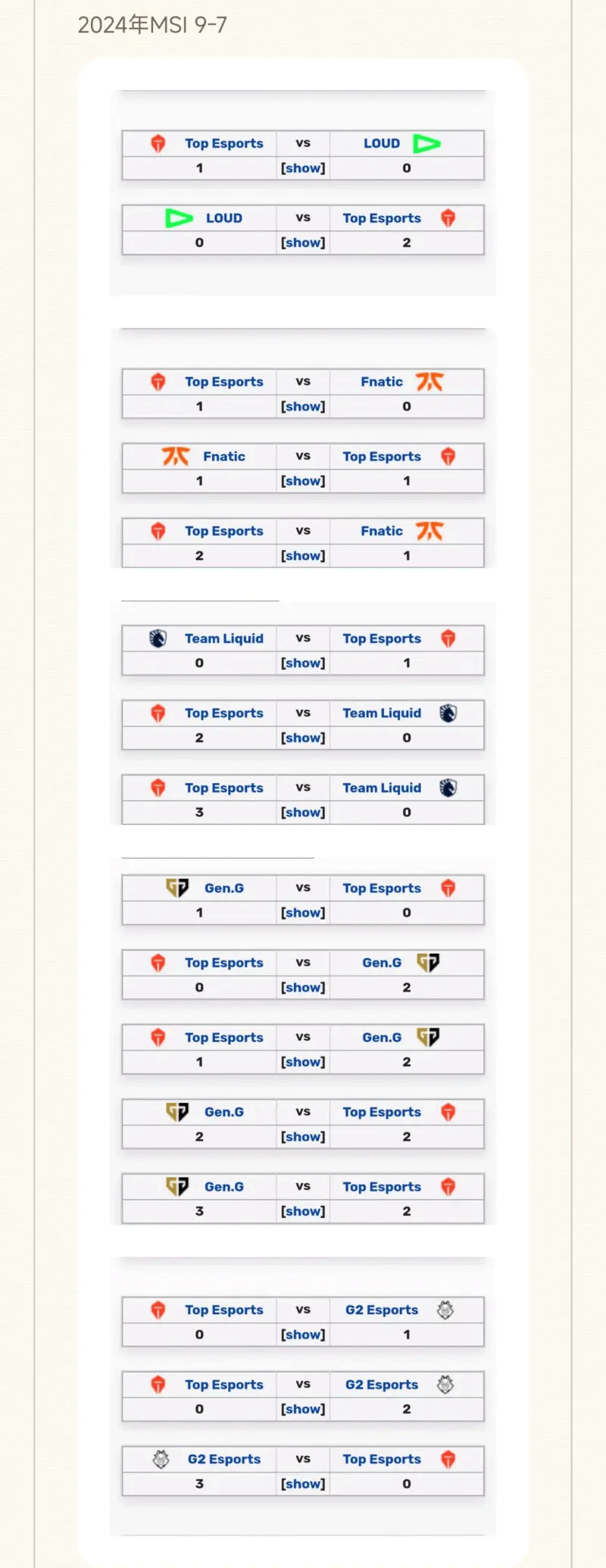Expand [show] for Gen.G 3-2 Top Esports
Viewport: 606px width, 1568px height.
coord(303,1211)
